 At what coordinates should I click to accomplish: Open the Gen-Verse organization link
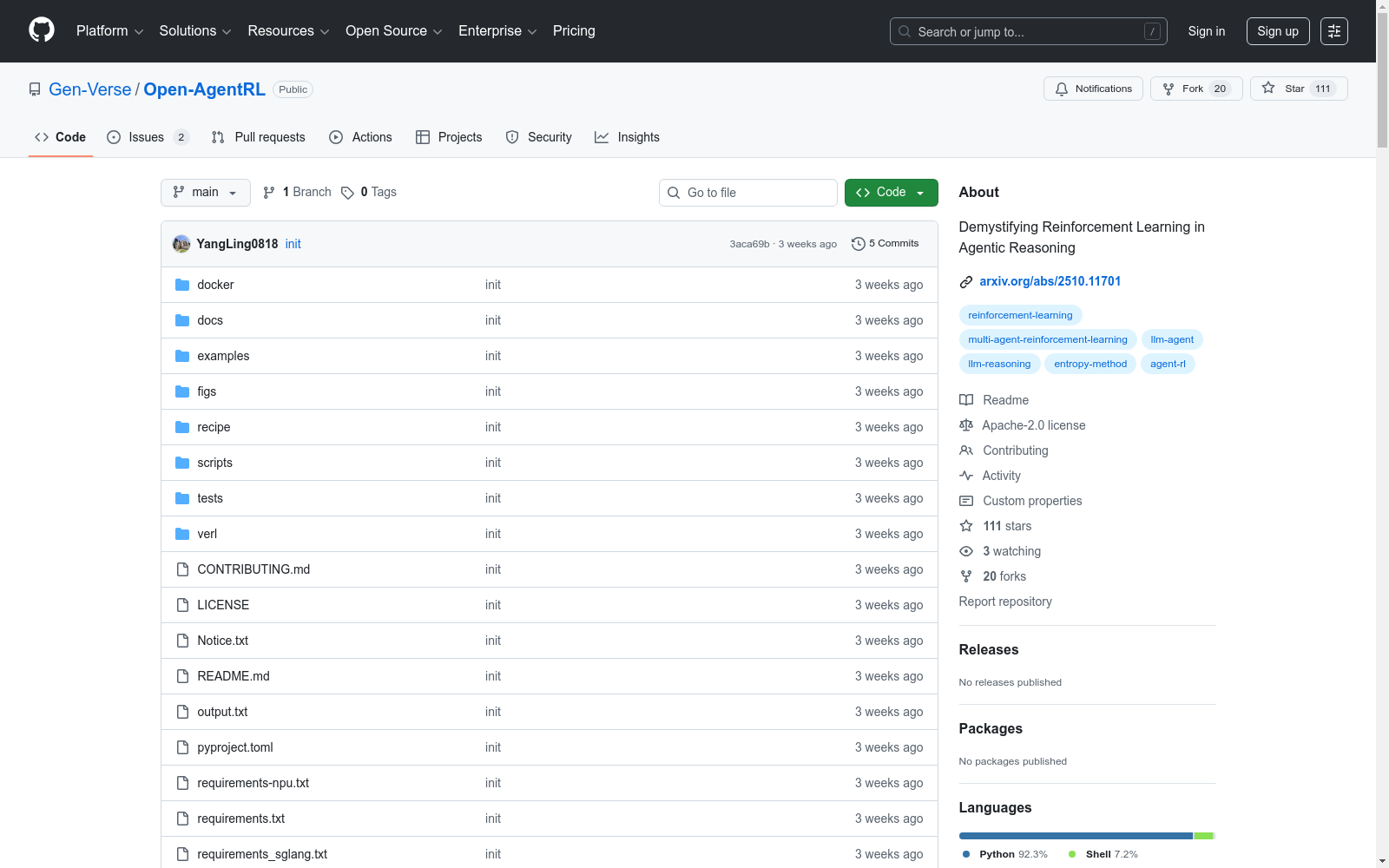click(x=90, y=89)
